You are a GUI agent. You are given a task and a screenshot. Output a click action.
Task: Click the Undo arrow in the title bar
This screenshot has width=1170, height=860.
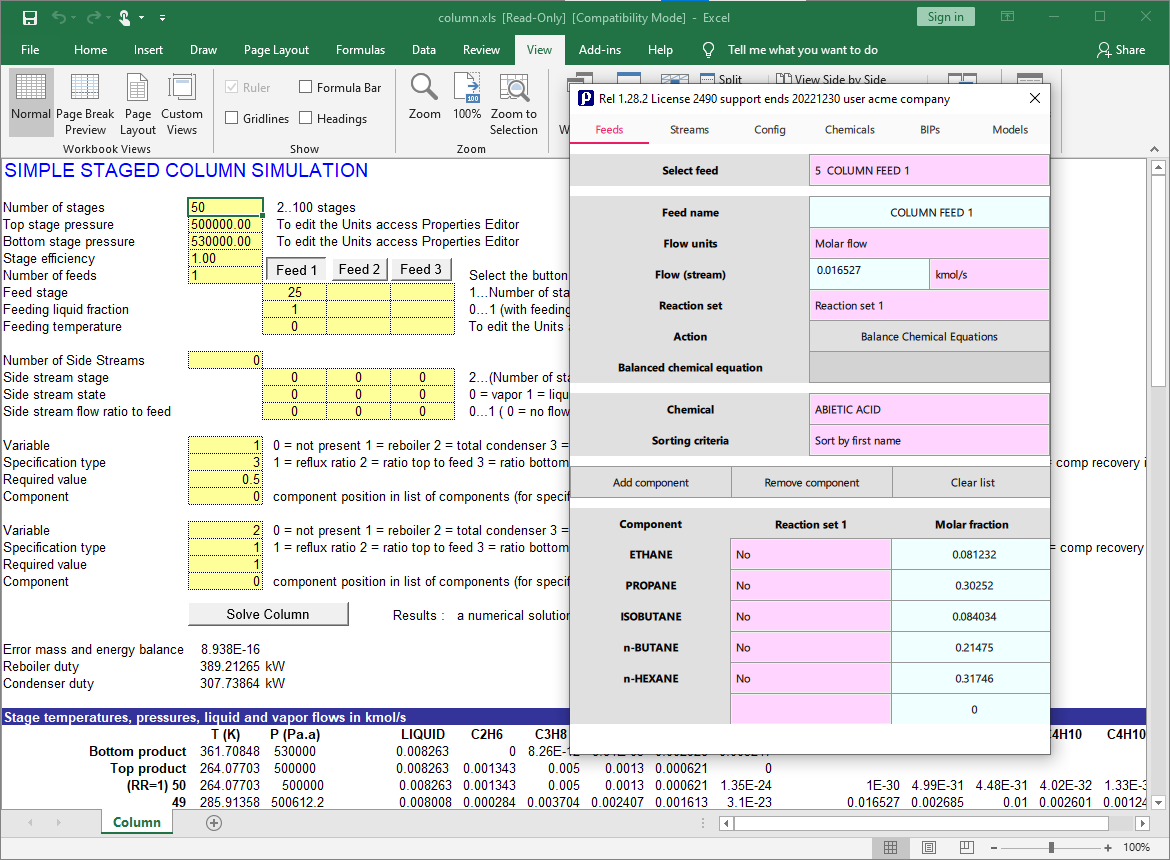click(58, 17)
